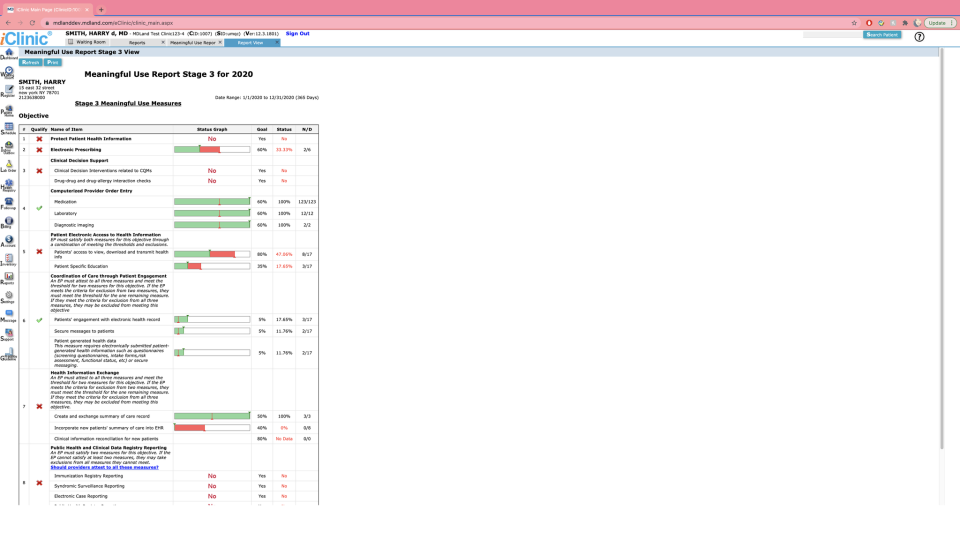Click the page vertical scrollbar

(942, 248)
